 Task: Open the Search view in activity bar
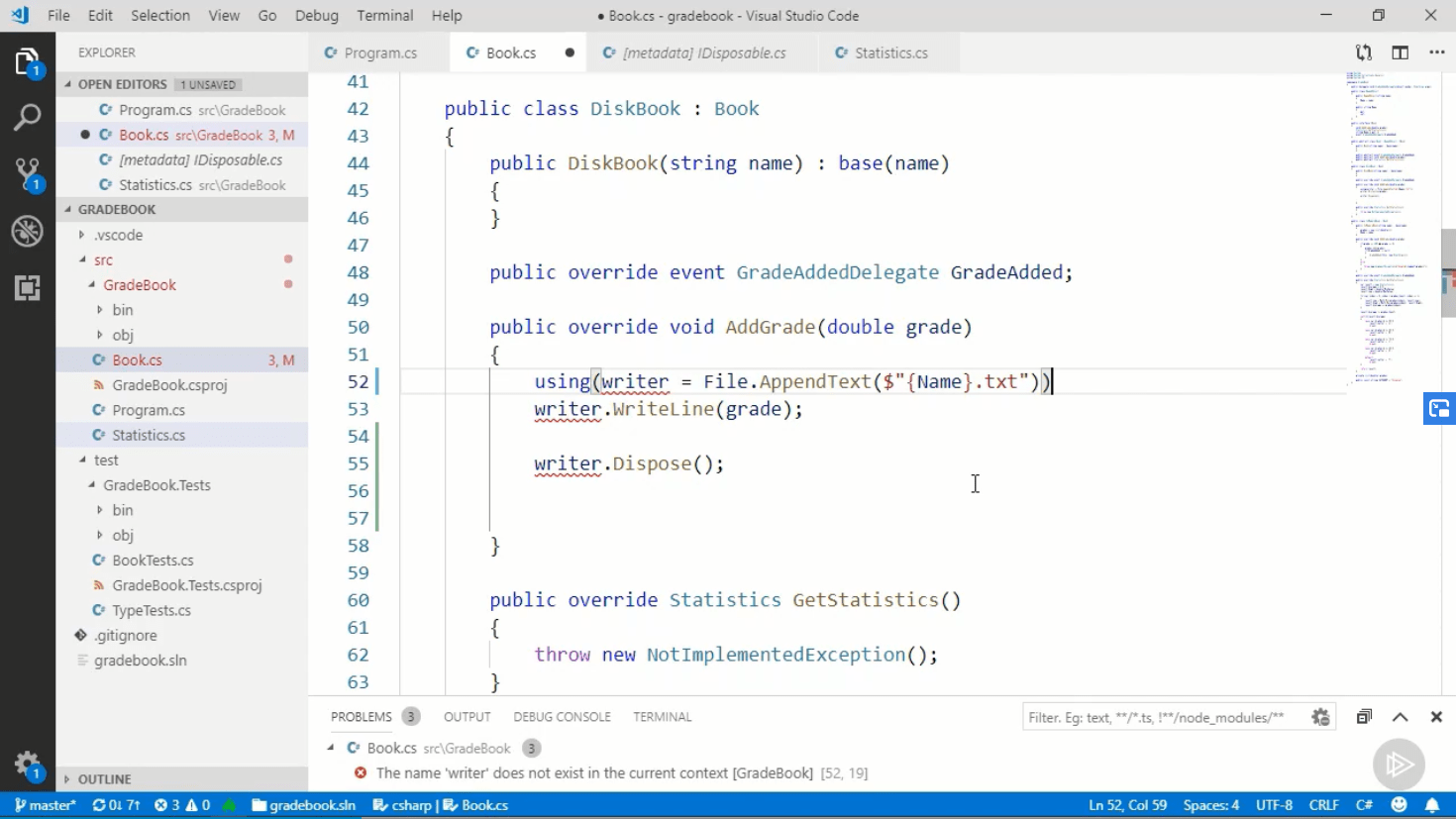click(28, 118)
